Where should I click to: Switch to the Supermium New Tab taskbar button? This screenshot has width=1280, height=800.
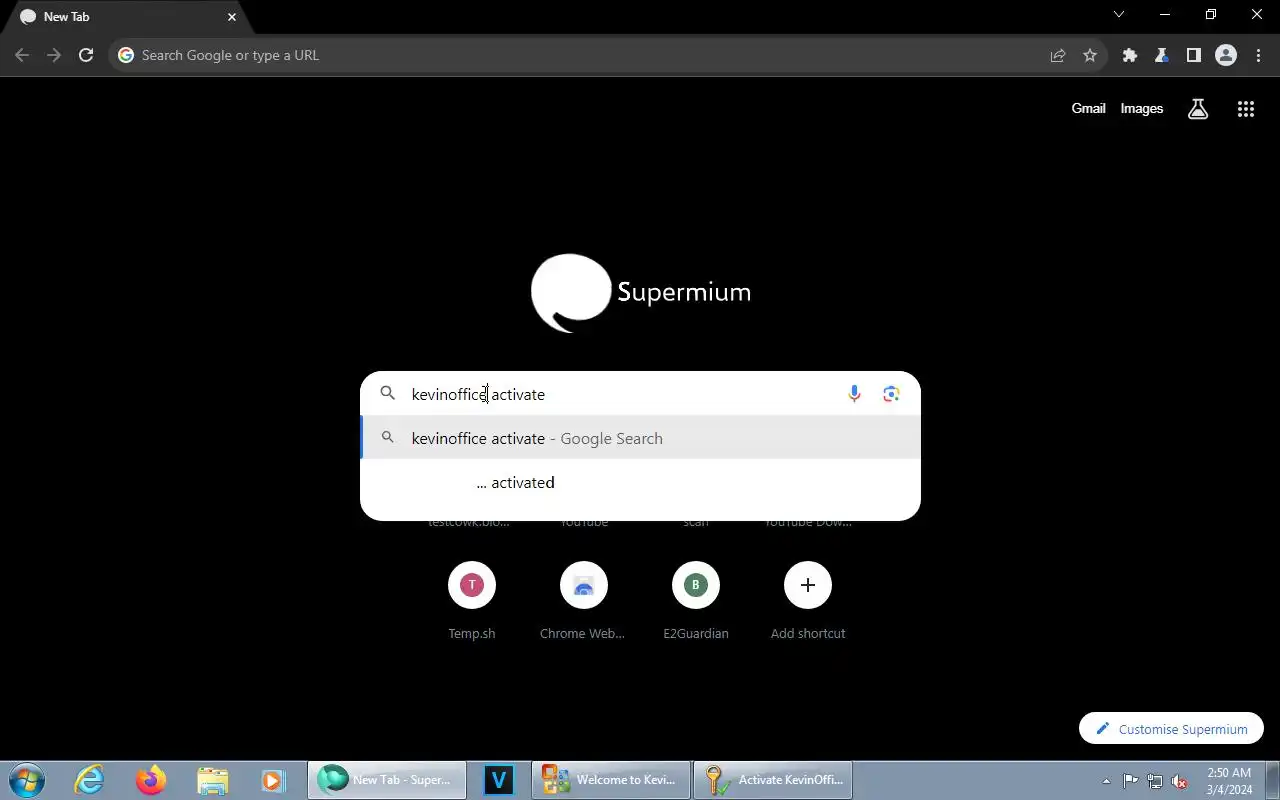tap(388, 780)
